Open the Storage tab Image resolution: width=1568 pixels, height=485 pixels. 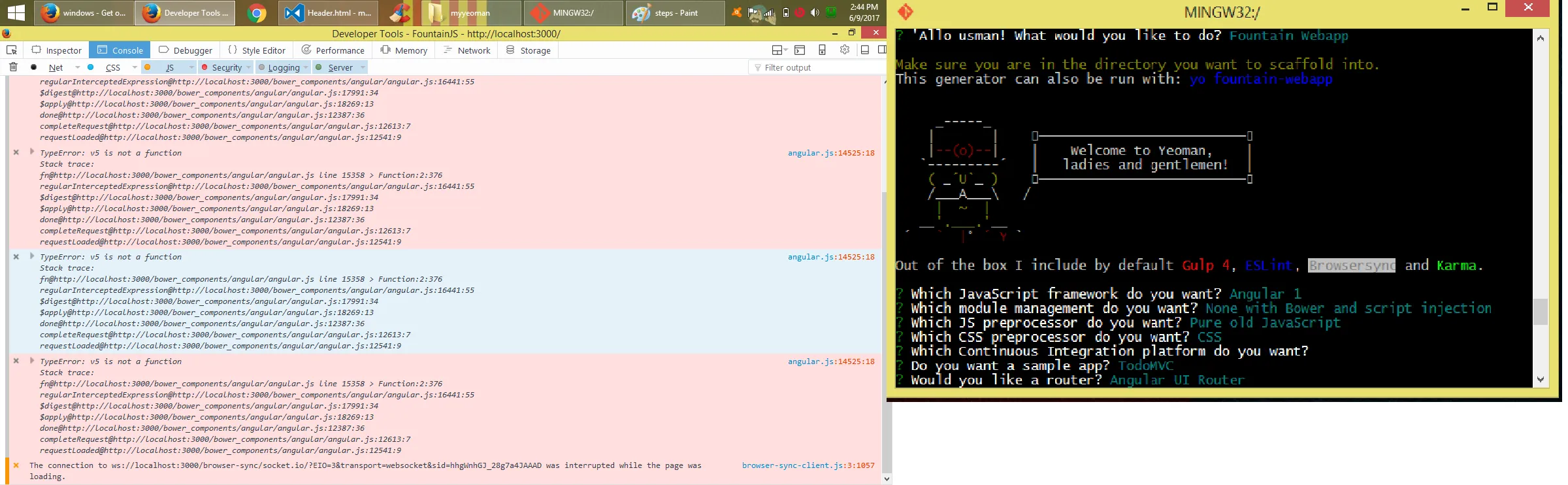(x=528, y=50)
